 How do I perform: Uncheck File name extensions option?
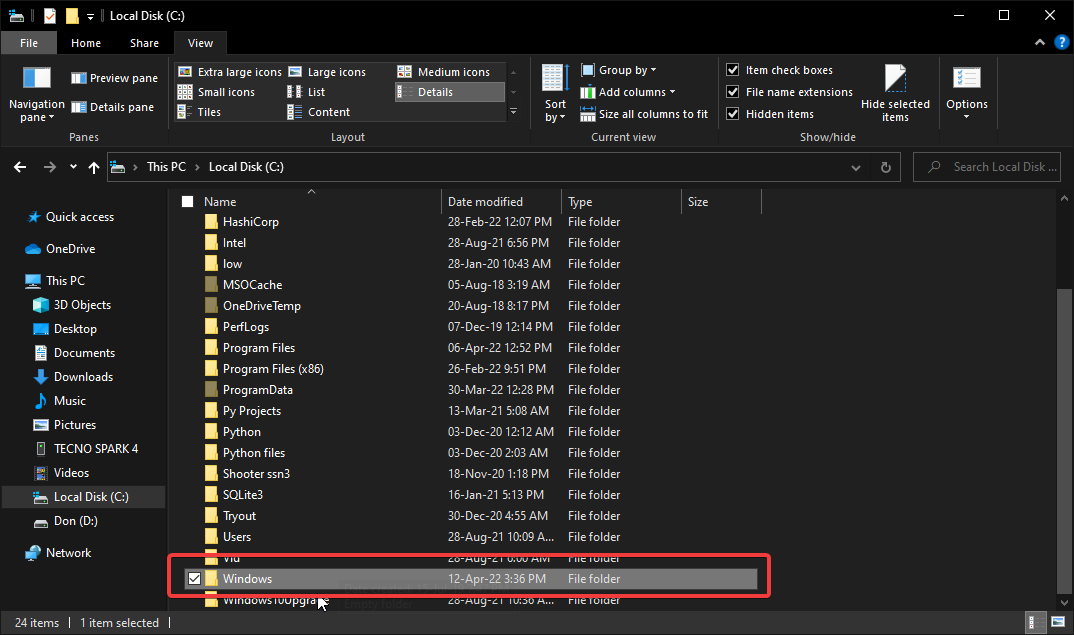pos(732,92)
